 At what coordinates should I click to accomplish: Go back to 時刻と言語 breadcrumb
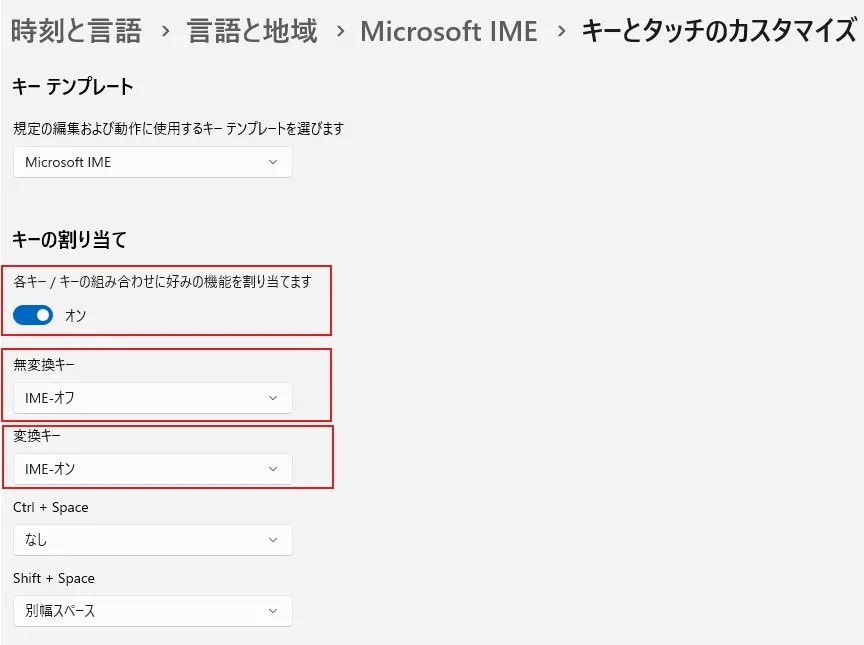pos(76,32)
